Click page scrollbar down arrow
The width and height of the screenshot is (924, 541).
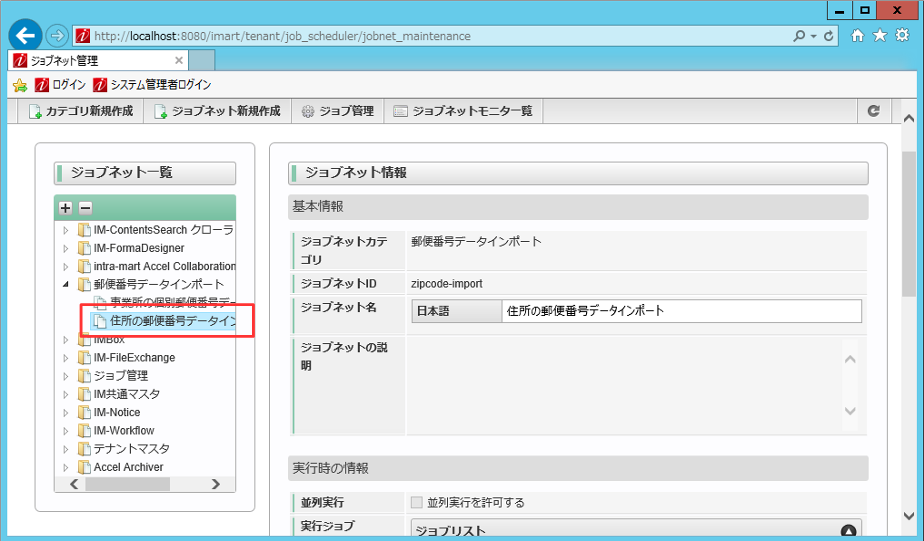point(909,516)
